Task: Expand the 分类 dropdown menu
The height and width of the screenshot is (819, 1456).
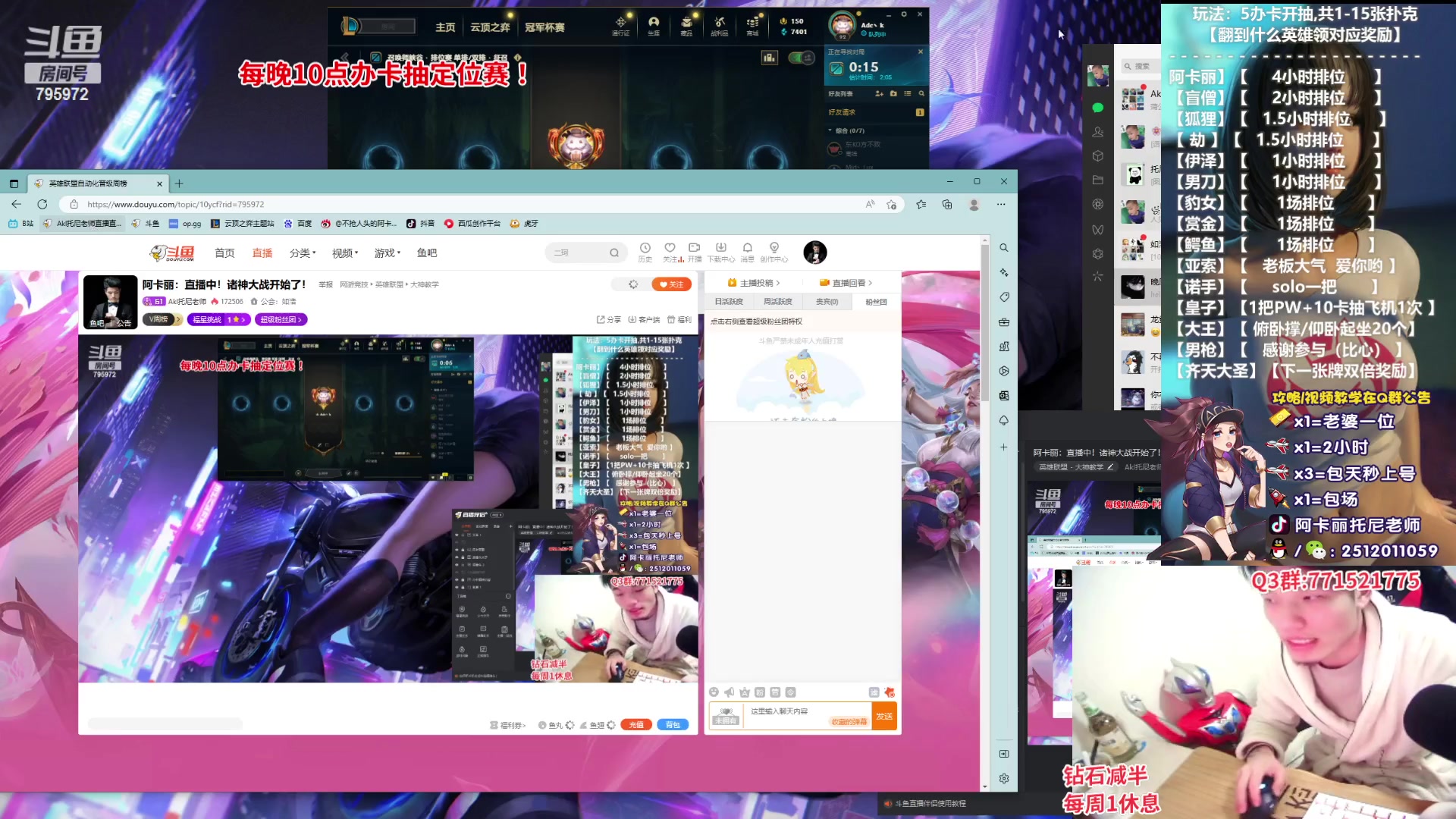Action: point(302,253)
